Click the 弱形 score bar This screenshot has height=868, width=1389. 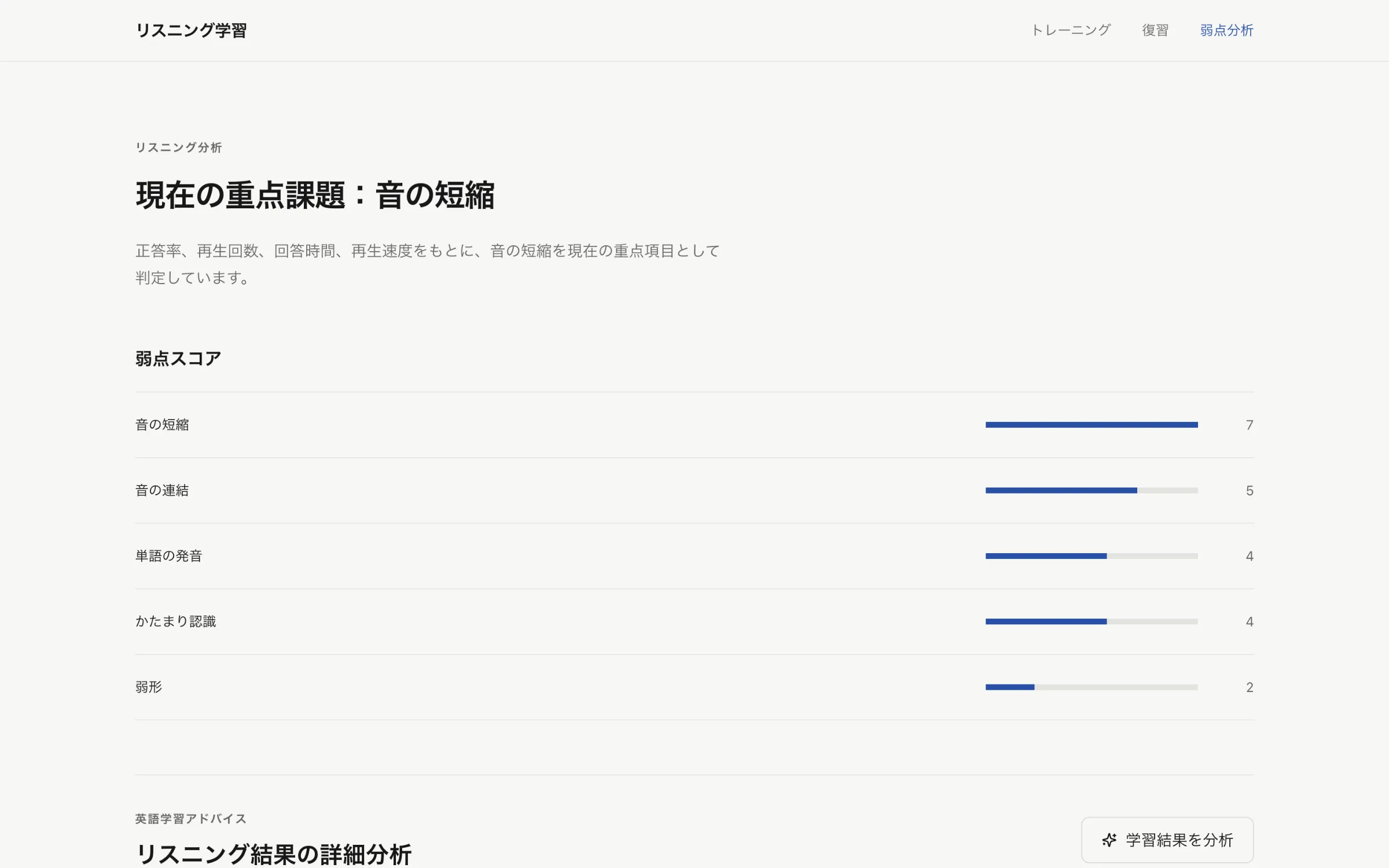(x=1092, y=687)
